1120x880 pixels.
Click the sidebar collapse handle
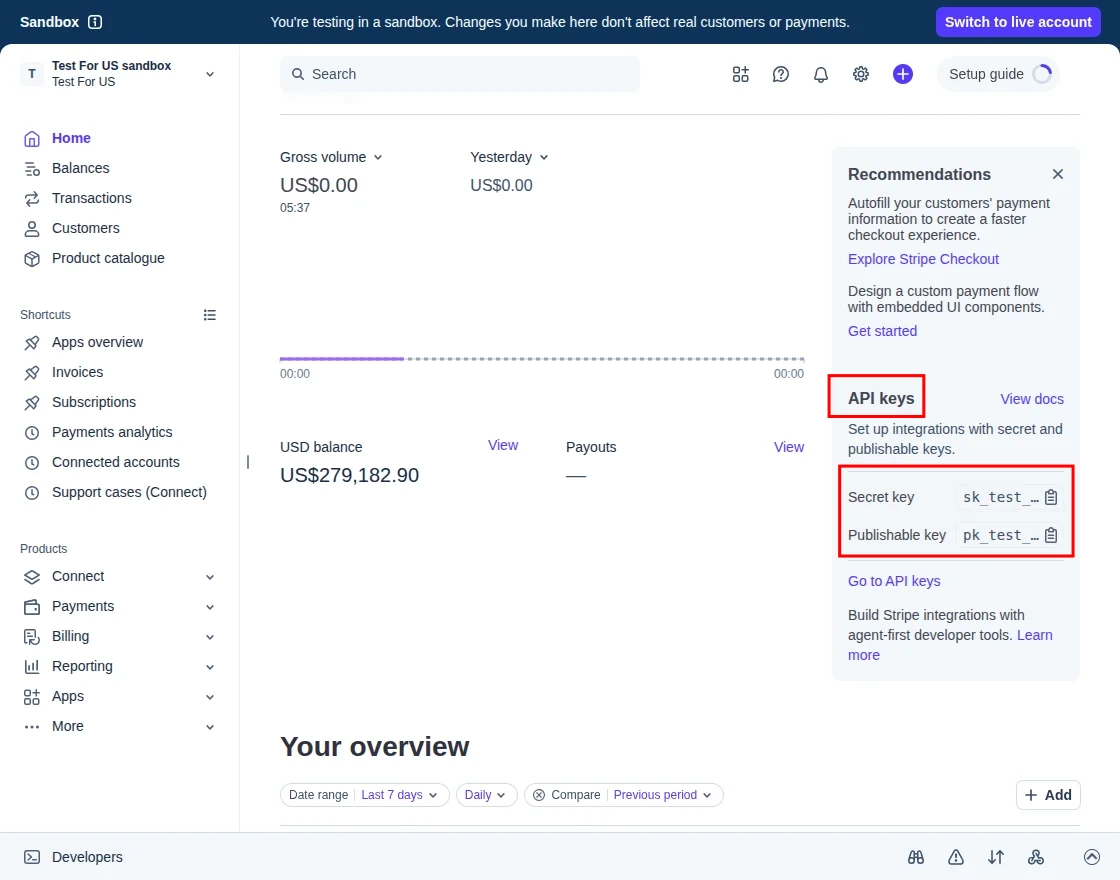click(x=248, y=462)
